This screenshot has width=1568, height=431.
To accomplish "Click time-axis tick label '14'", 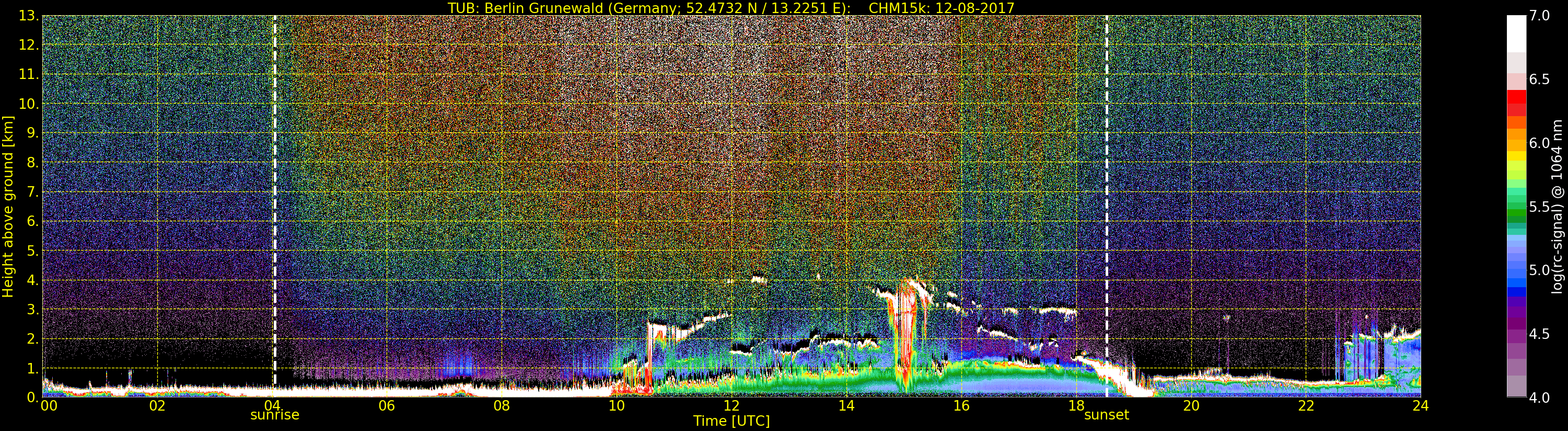I will (846, 406).
